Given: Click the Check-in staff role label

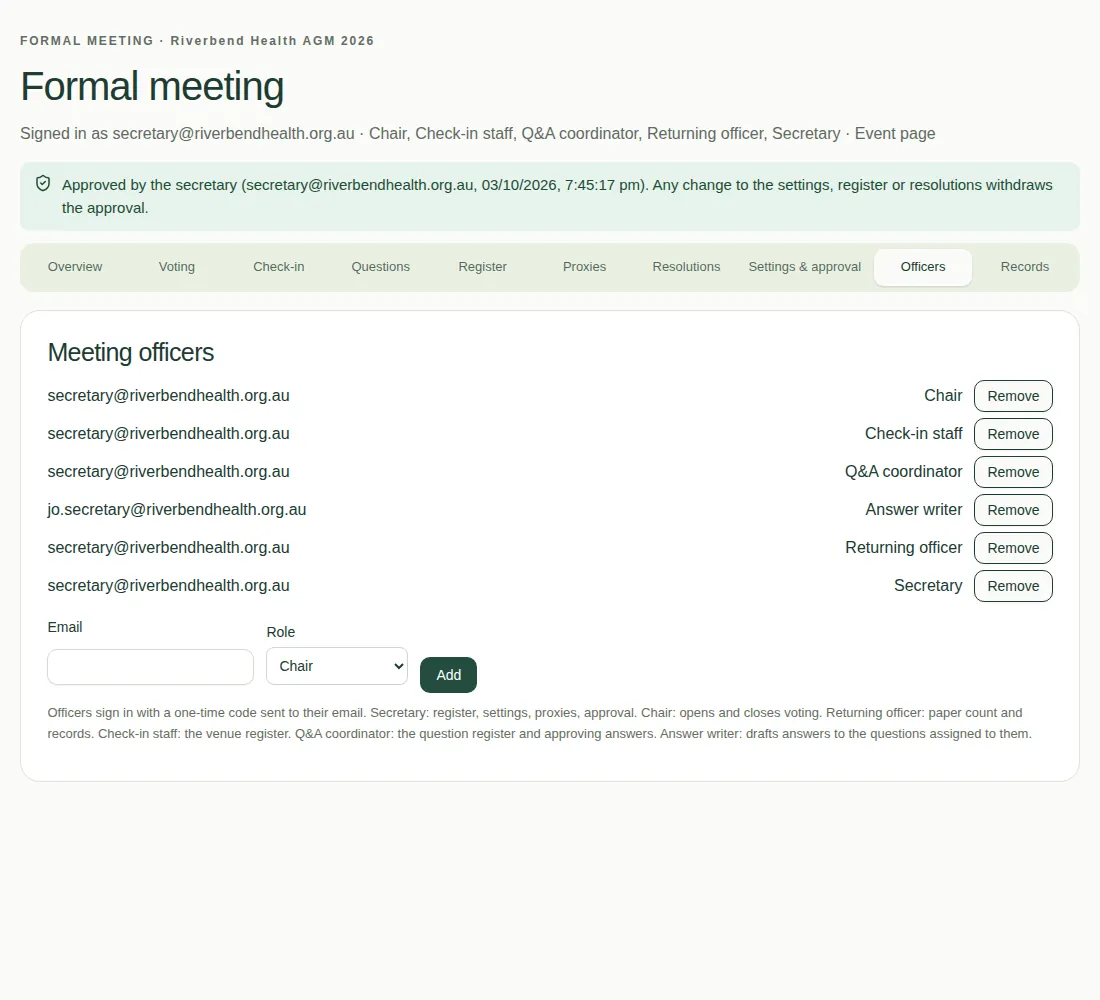Looking at the screenshot, I should tap(913, 434).
